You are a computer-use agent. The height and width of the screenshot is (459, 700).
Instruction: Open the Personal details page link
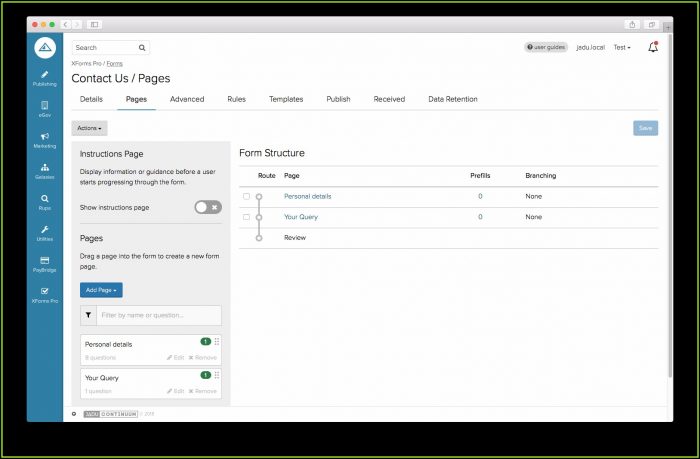307,196
